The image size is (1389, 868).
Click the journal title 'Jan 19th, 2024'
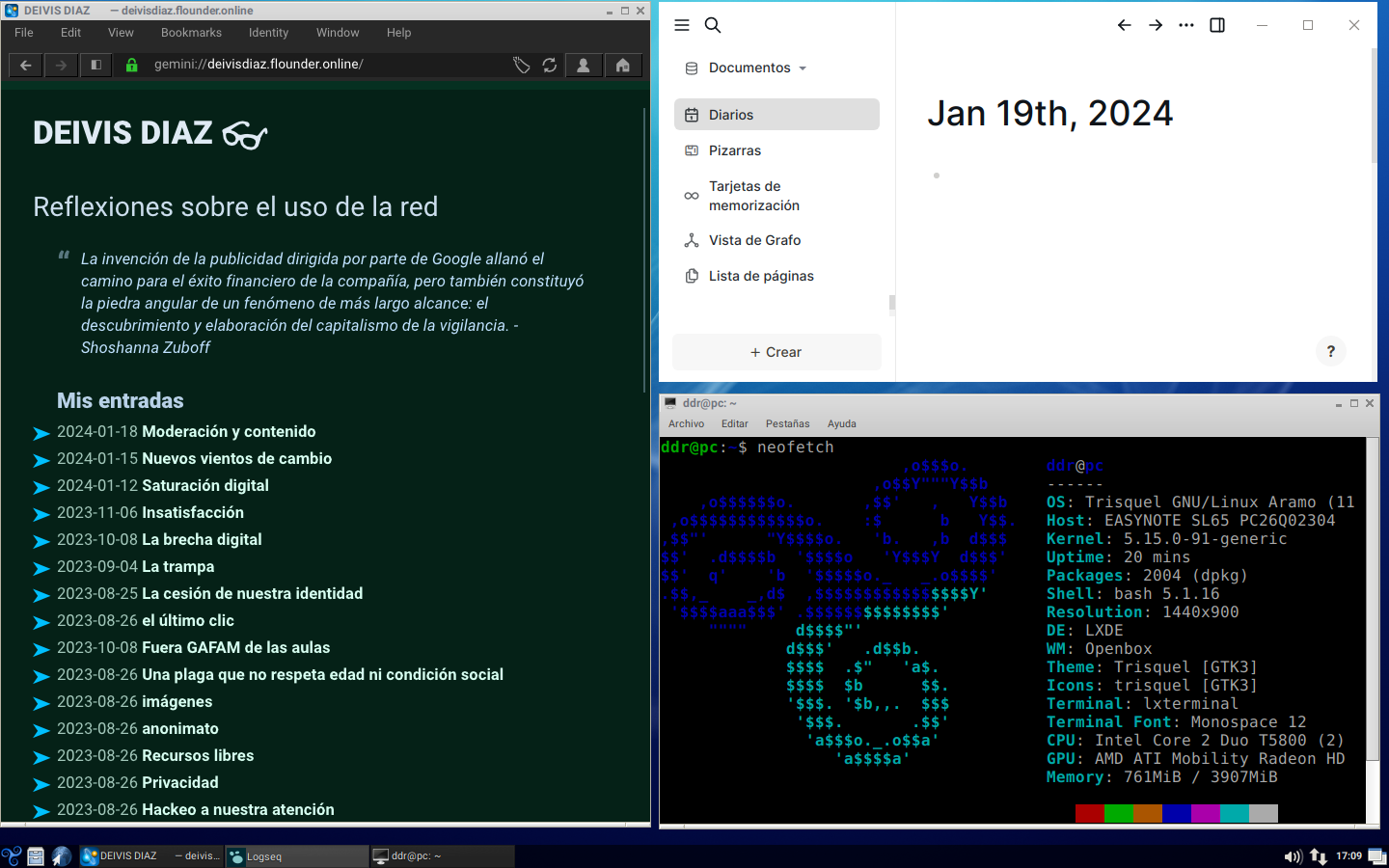[x=1050, y=114]
